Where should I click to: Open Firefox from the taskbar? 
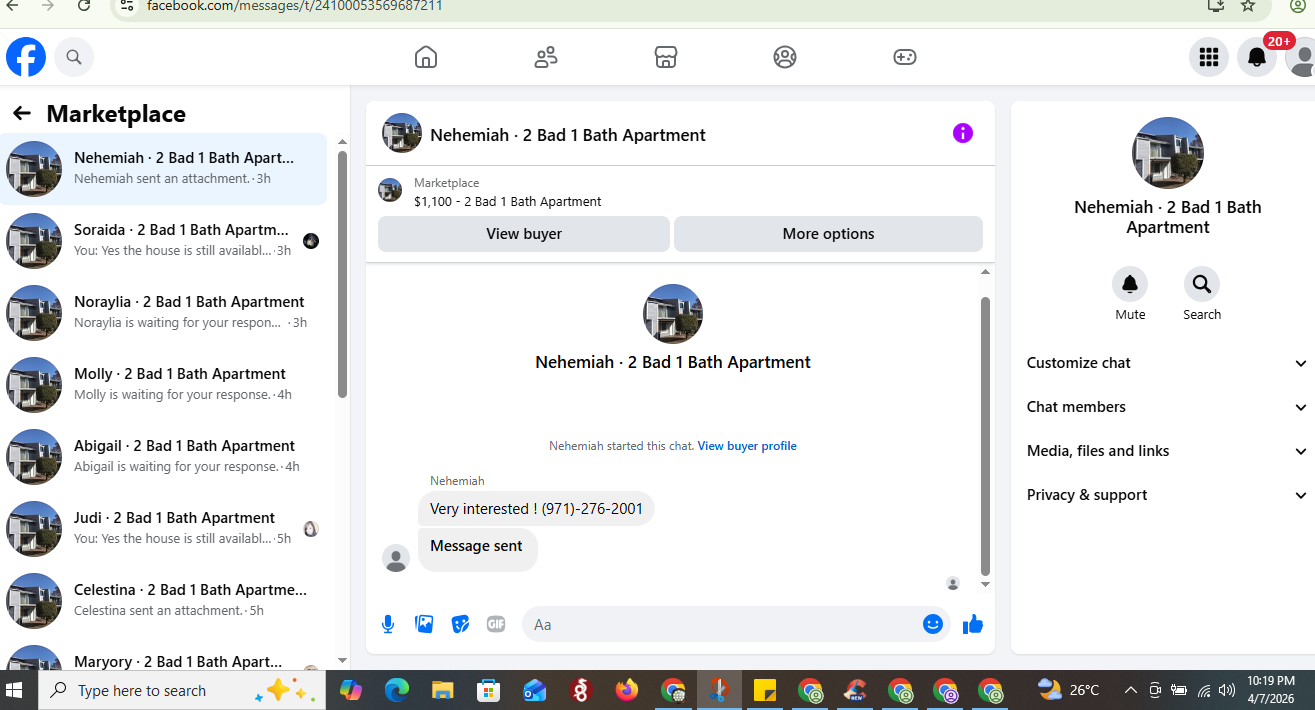[x=627, y=690]
